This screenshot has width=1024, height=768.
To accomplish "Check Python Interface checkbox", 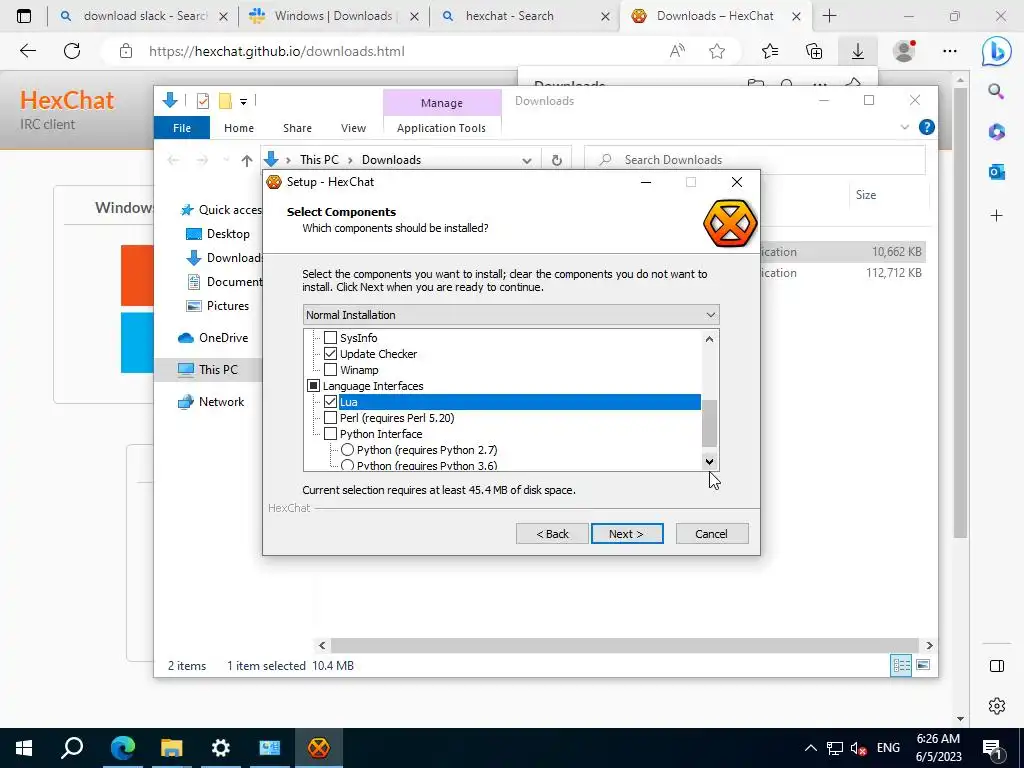I will [x=330, y=434].
